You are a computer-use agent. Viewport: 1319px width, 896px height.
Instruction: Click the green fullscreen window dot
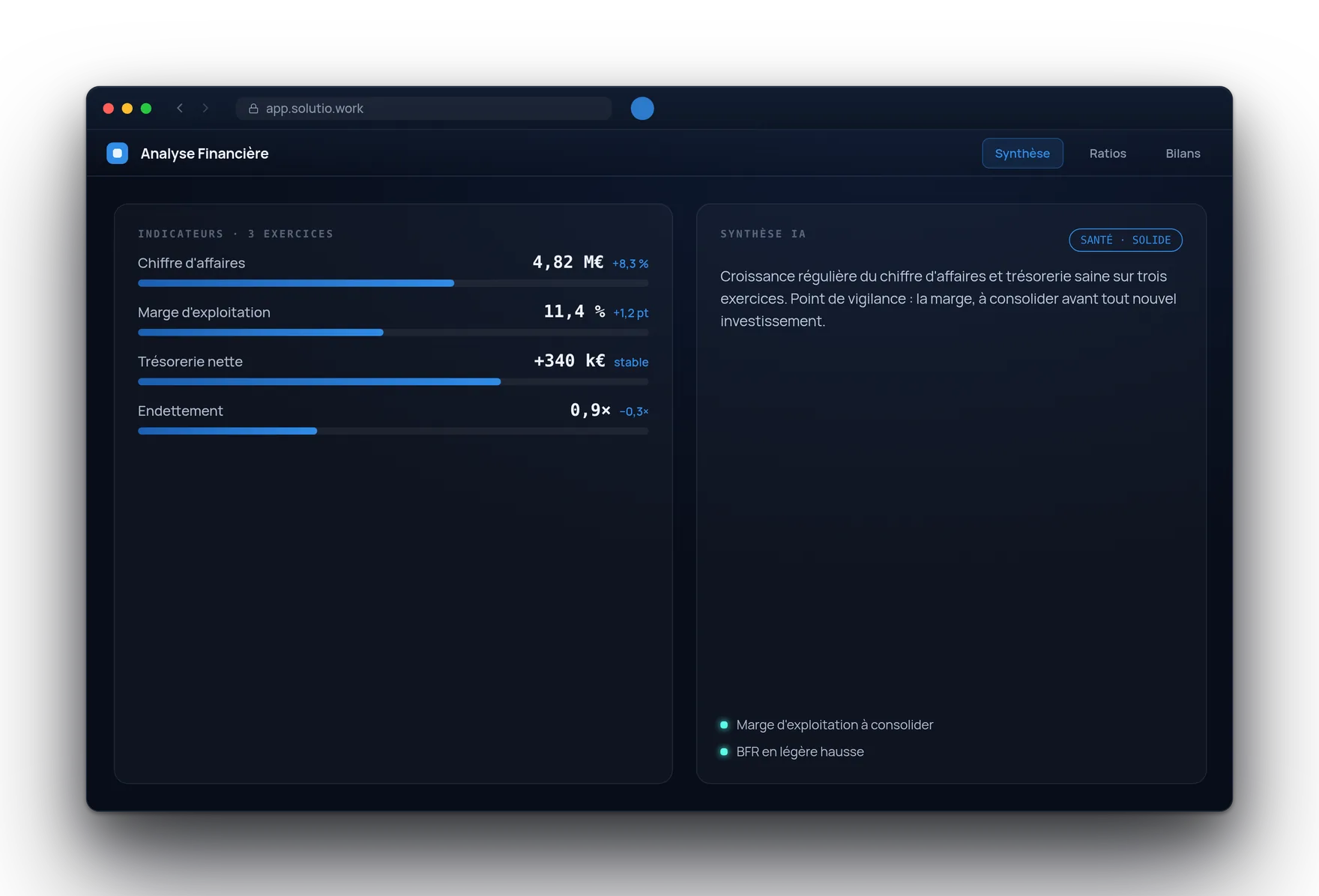pos(146,109)
